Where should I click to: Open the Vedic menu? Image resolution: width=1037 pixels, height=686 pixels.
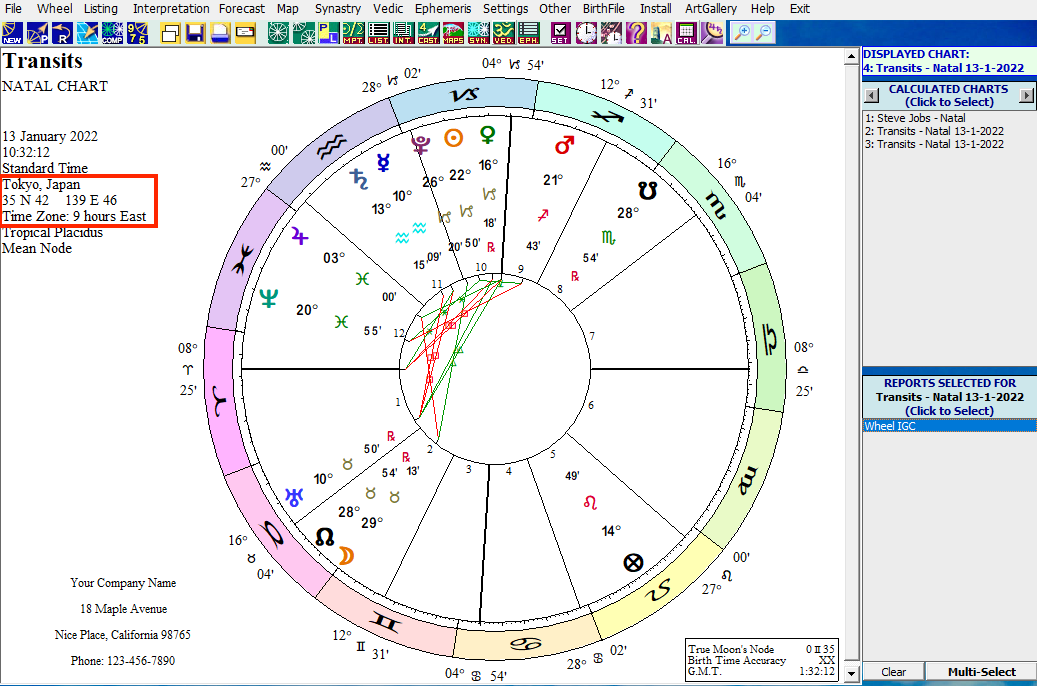coord(388,9)
